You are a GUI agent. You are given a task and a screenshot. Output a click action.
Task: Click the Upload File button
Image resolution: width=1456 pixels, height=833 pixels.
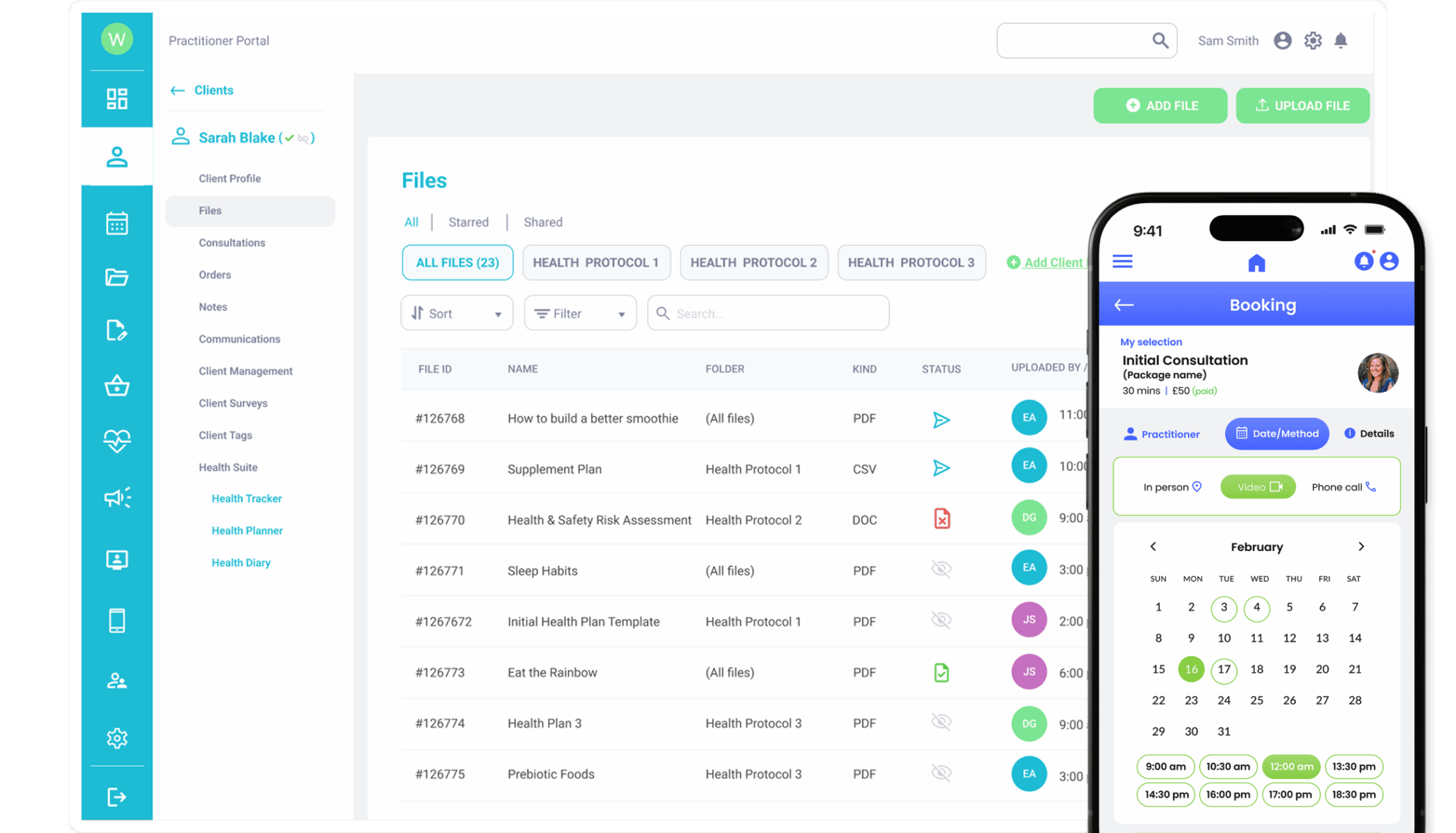[x=1302, y=106]
